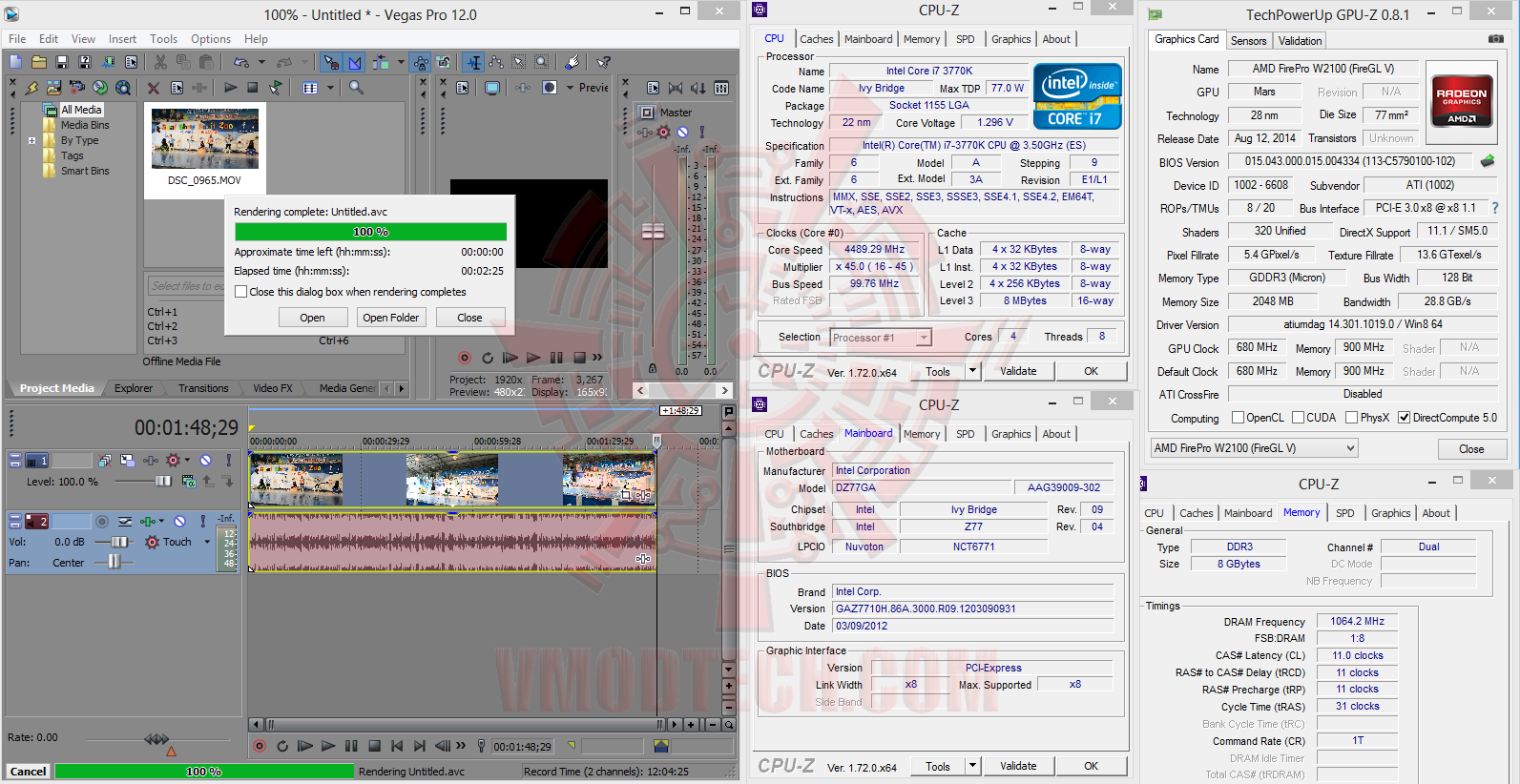Screen dimensions: 1520x784
Task: Open the Undo history dropdown arrow
Action: click(x=260, y=62)
